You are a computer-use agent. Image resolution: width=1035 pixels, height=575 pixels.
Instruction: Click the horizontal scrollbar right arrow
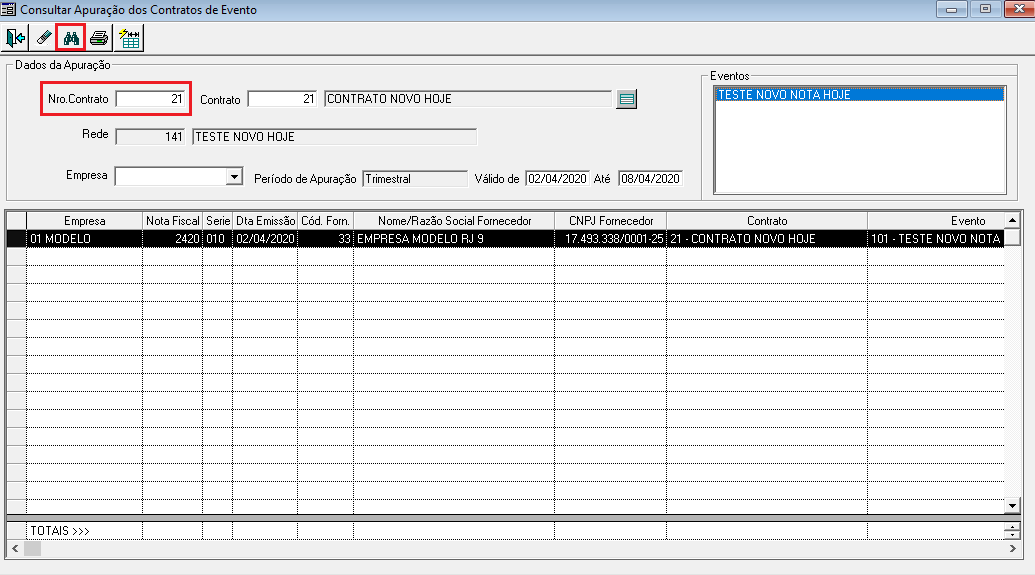point(1012,549)
